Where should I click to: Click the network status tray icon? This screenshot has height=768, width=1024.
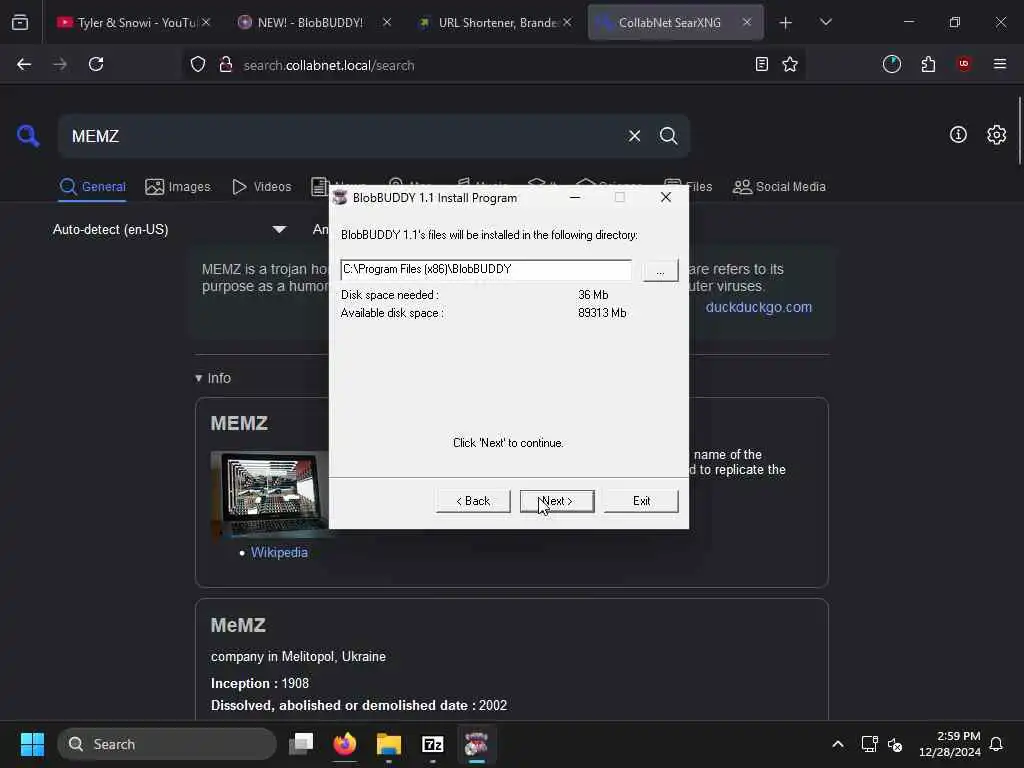point(869,744)
